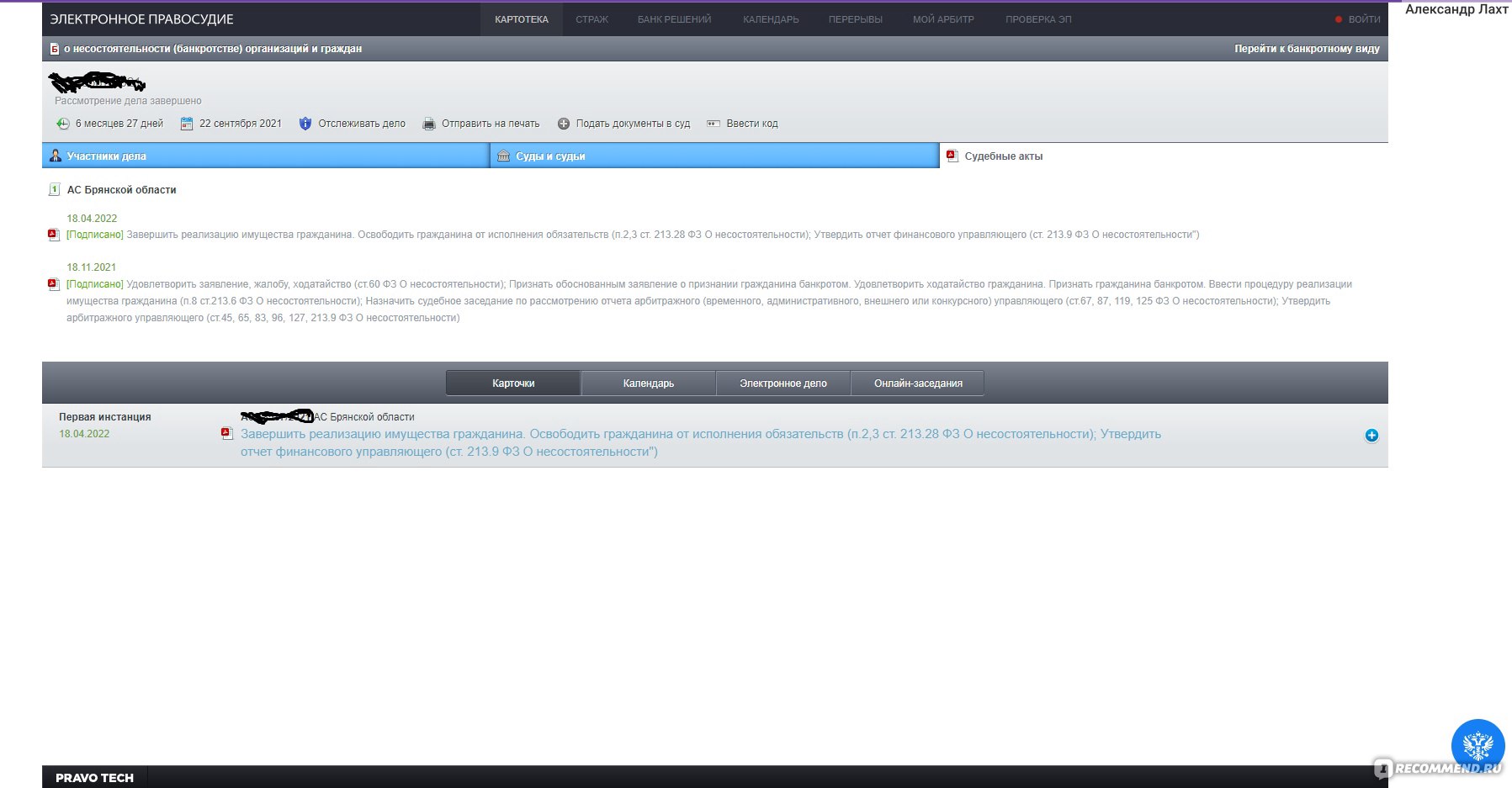Click the calendar icon near 22 сентября
Image resolution: width=1512 pixels, height=788 pixels.
click(187, 124)
